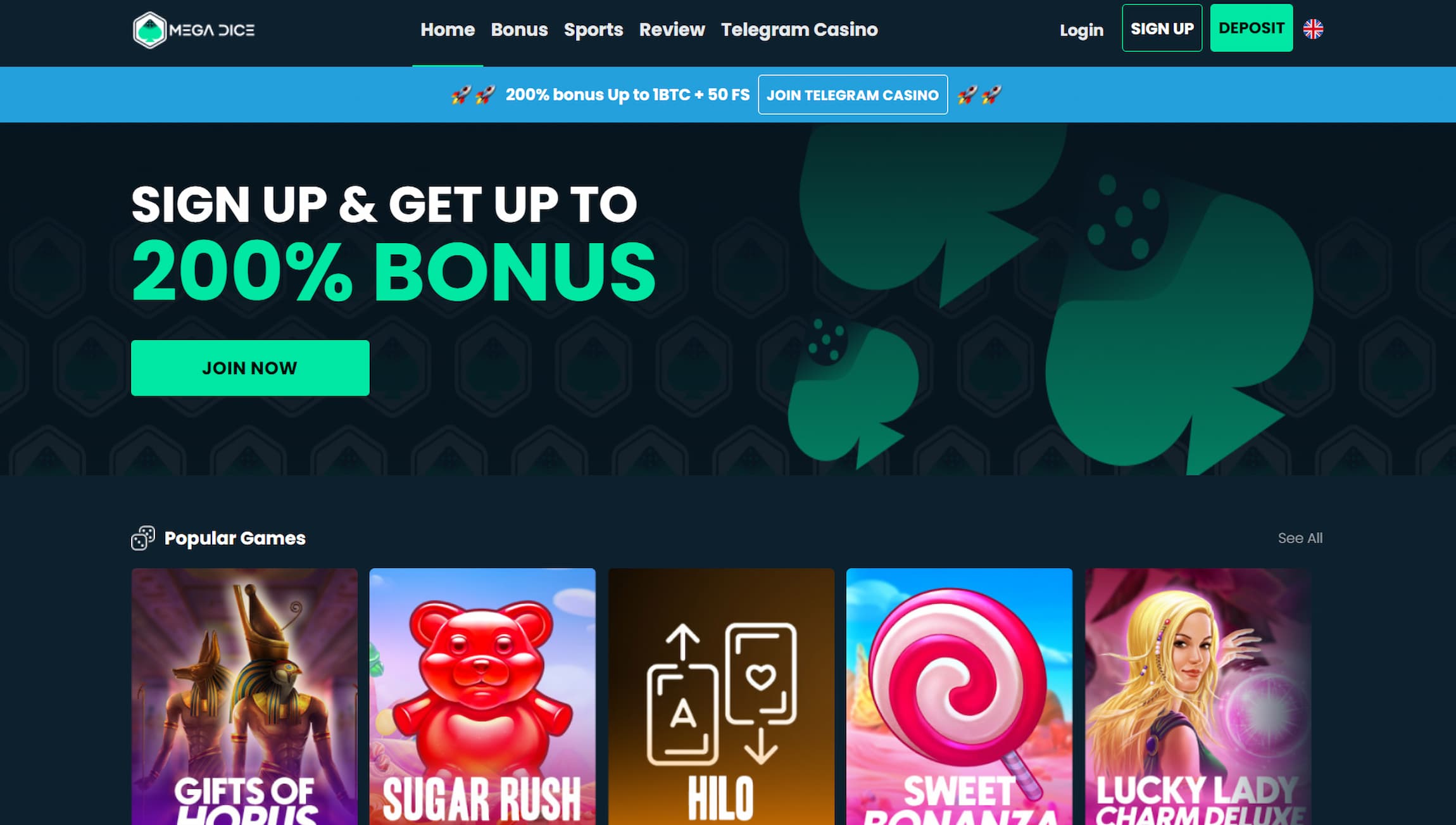Viewport: 1456px width, 825px height.
Task: Click the rocket emojis before the bonus text
Action: click(473, 95)
